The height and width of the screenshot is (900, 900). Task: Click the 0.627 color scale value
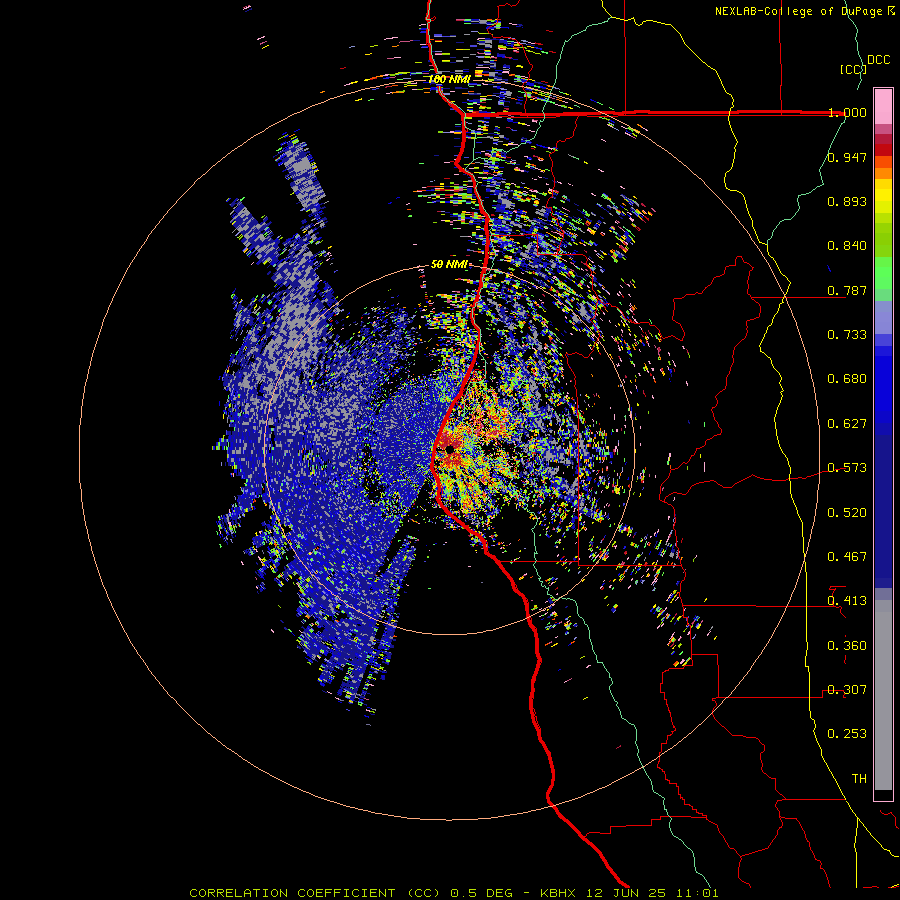click(x=847, y=424)
